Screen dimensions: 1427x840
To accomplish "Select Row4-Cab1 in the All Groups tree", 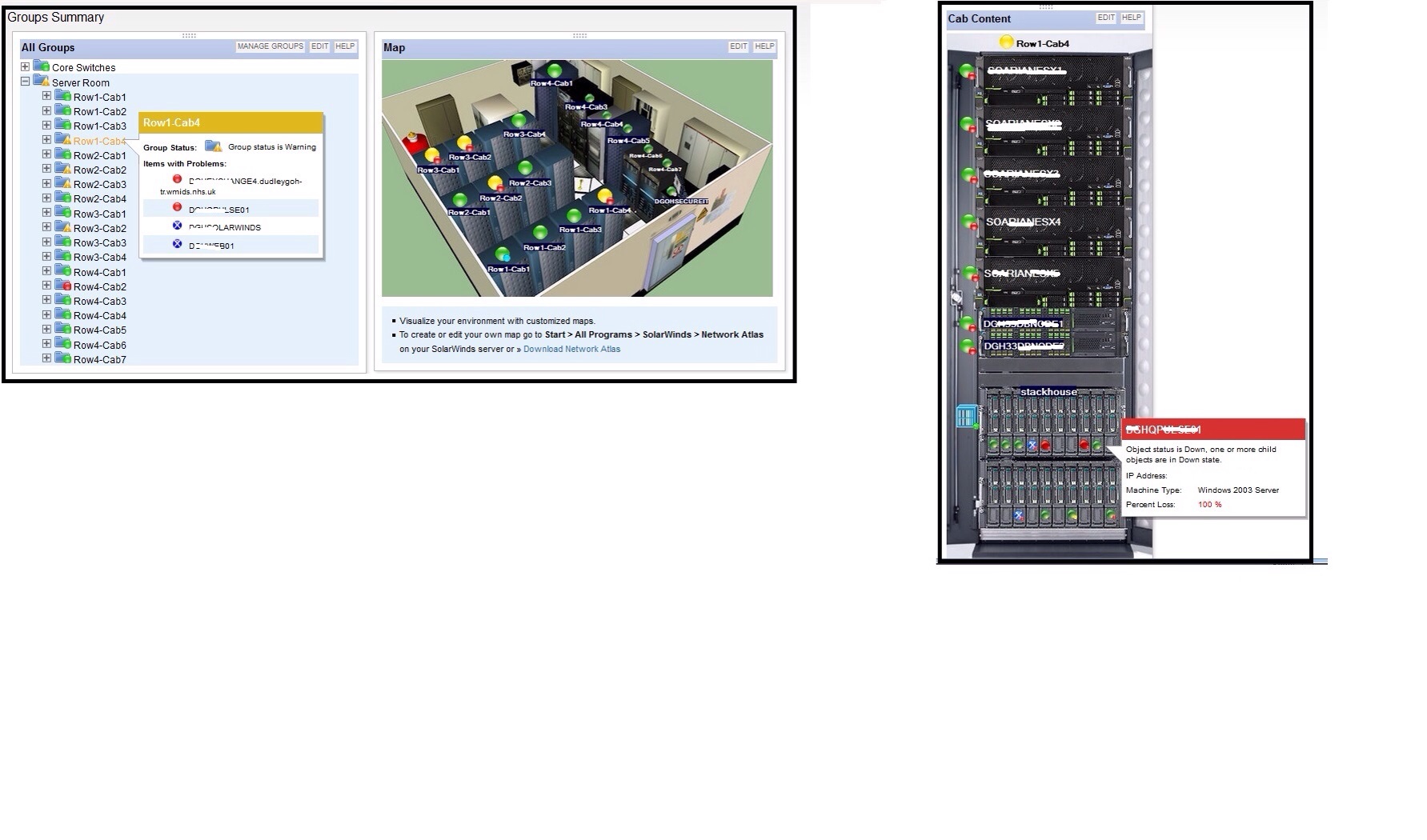I will pyautogui.click(x=100, y=272).
